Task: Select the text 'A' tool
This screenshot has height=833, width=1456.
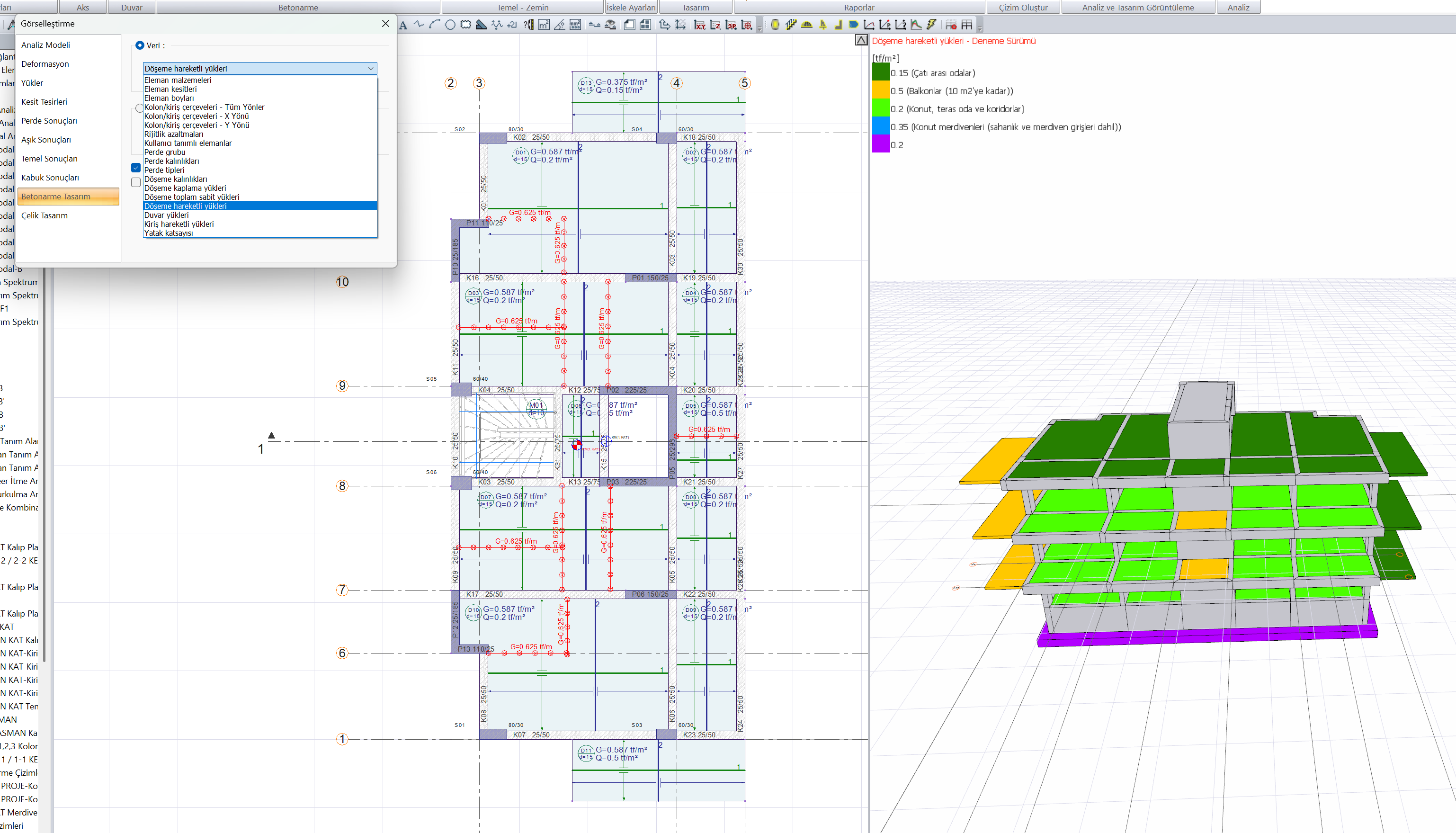Action: [403, 25]
